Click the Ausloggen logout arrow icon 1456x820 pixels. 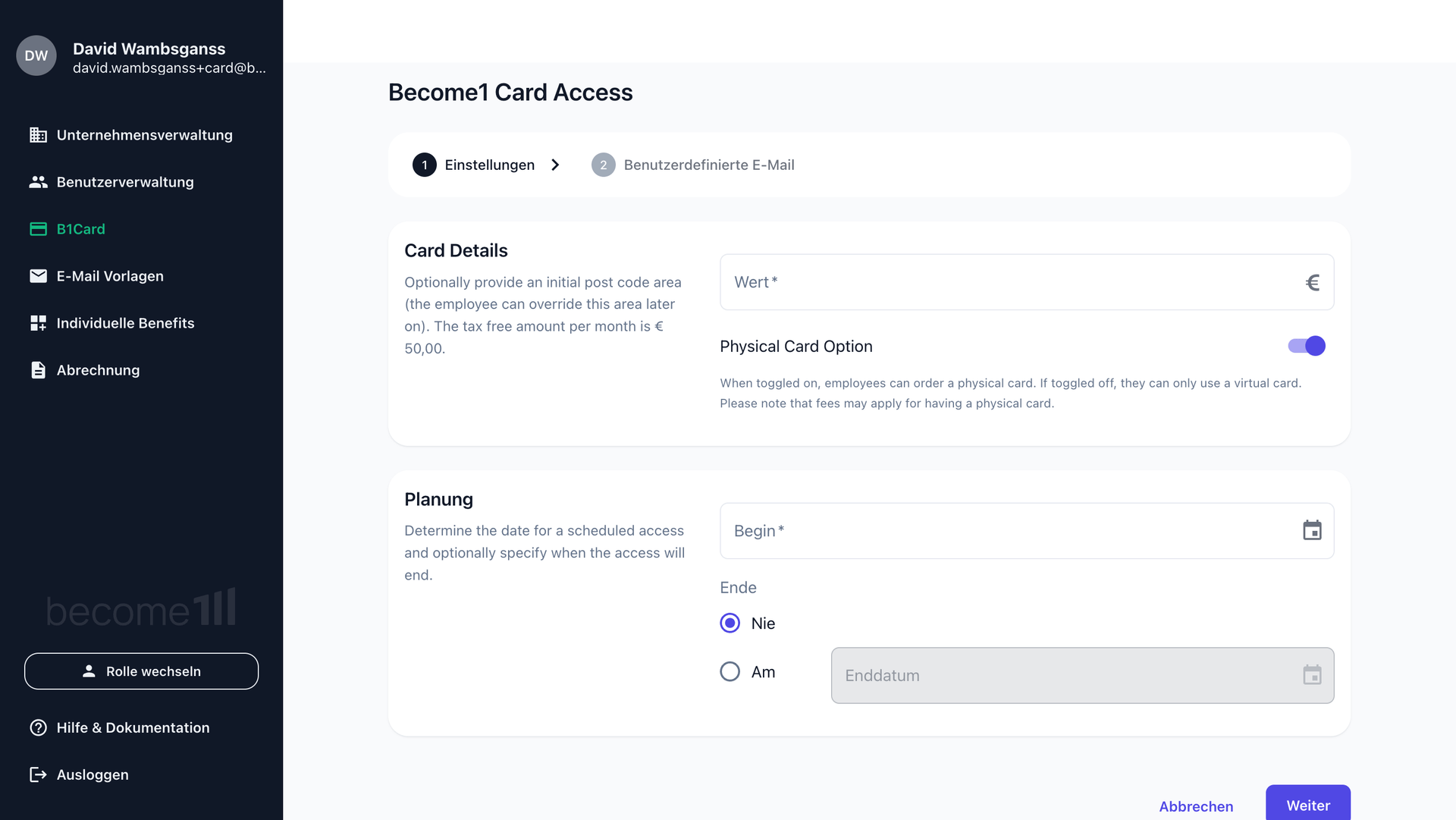coord(38,774)
